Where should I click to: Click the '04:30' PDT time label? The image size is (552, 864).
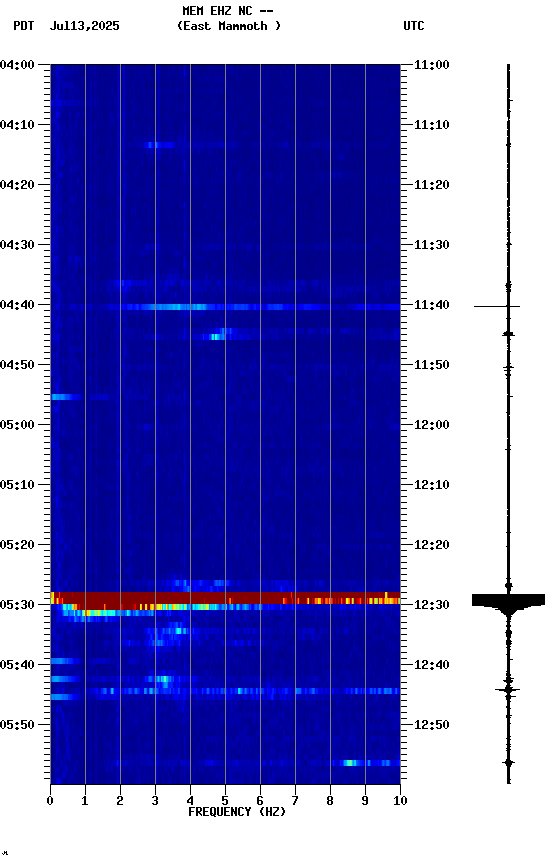(17, 245)
